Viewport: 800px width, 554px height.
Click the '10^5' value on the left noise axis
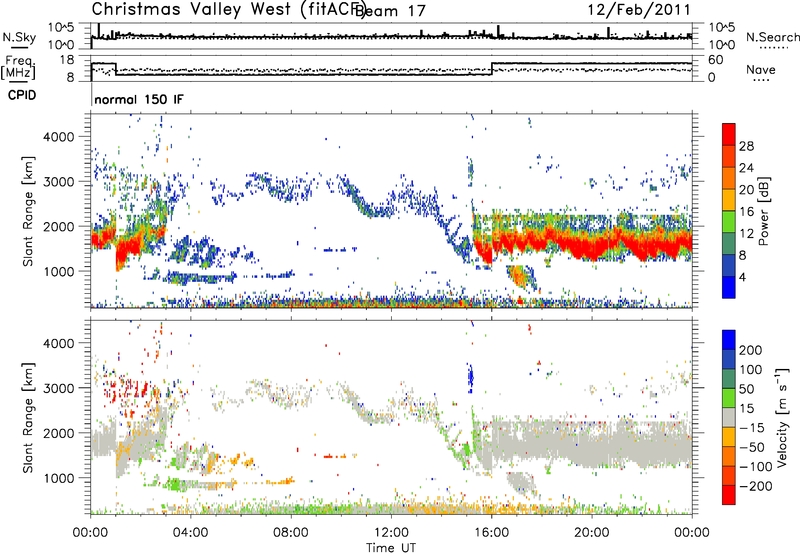(x=62, y=28)
